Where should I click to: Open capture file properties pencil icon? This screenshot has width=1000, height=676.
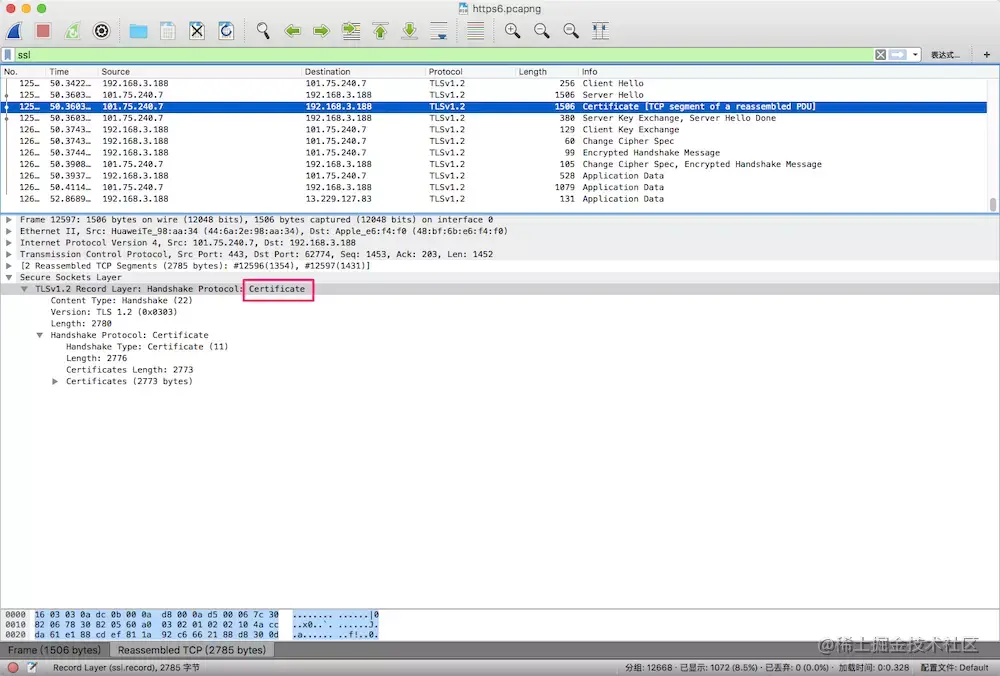pos(32,668)
